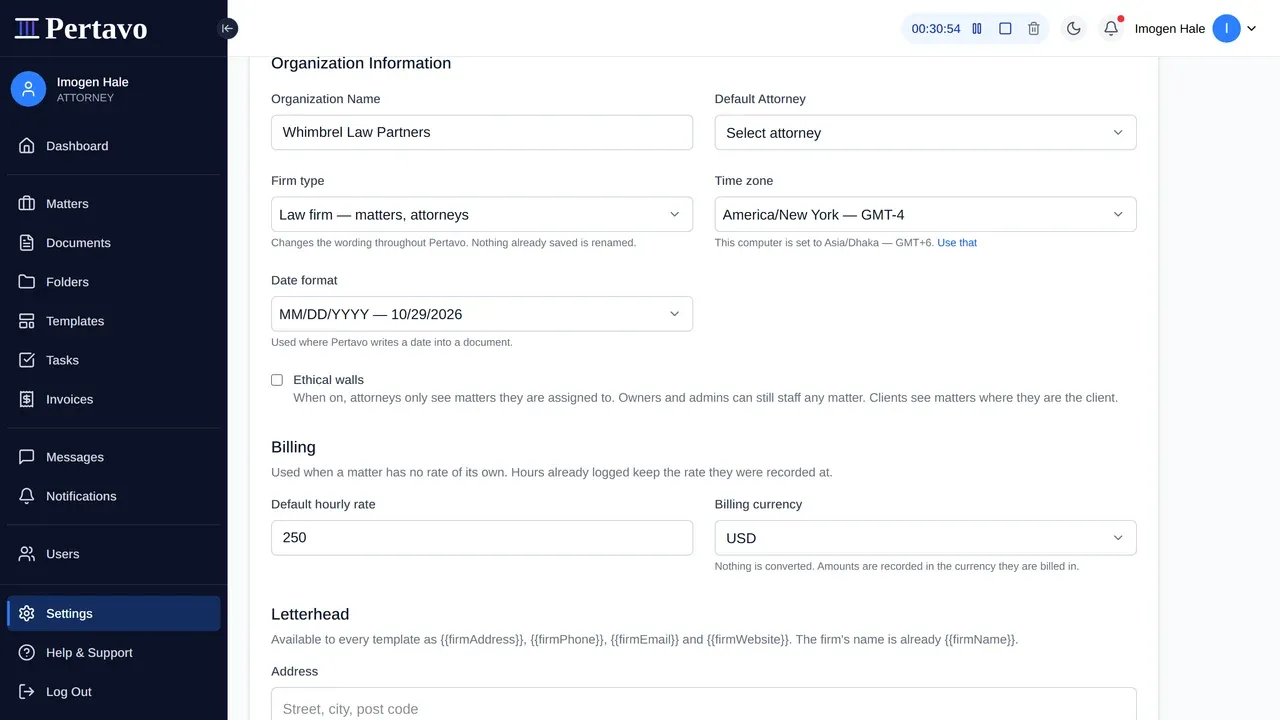Discard timer using trash icon
This screenshot has width=1280, height=720.
(1034, 29)
